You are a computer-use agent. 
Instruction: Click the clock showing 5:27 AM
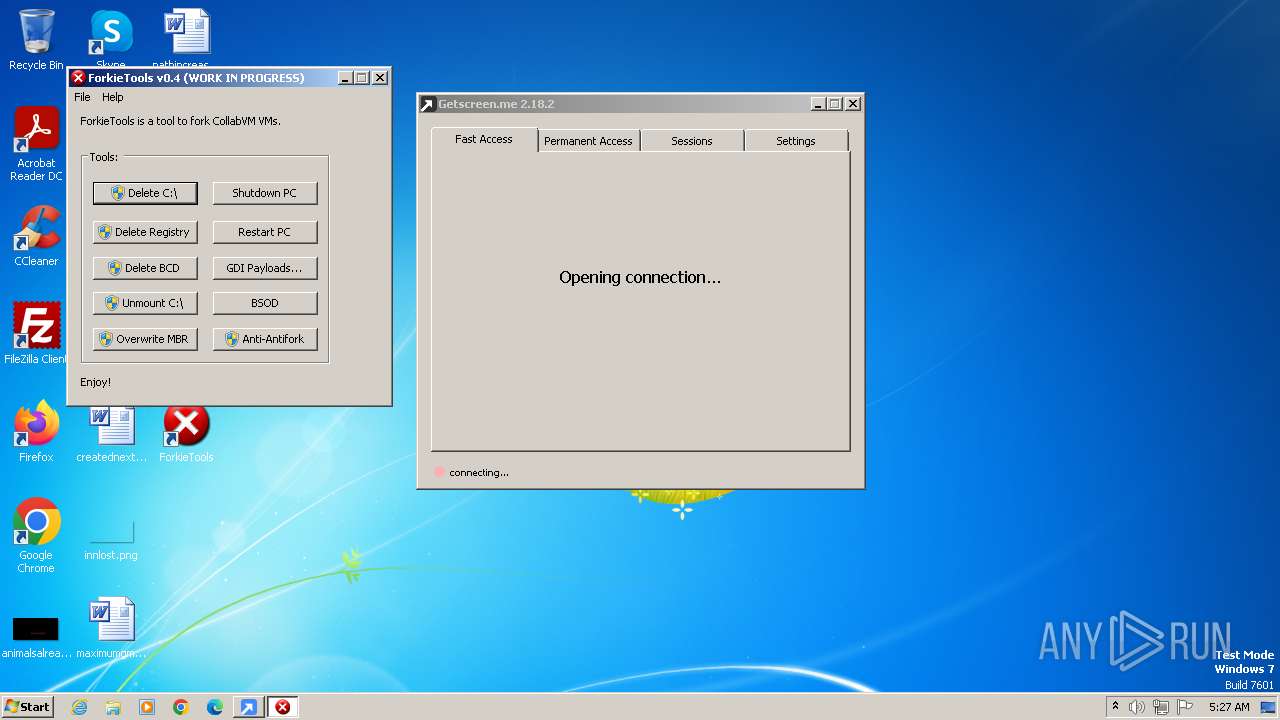point(1229,707)
